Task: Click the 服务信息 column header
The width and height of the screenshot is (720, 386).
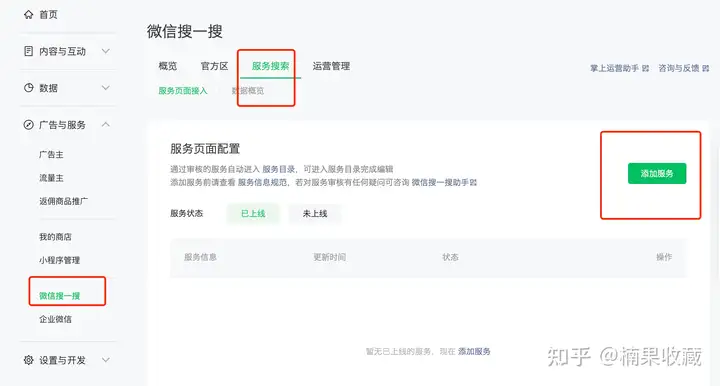Action: (x=200, y=257)
